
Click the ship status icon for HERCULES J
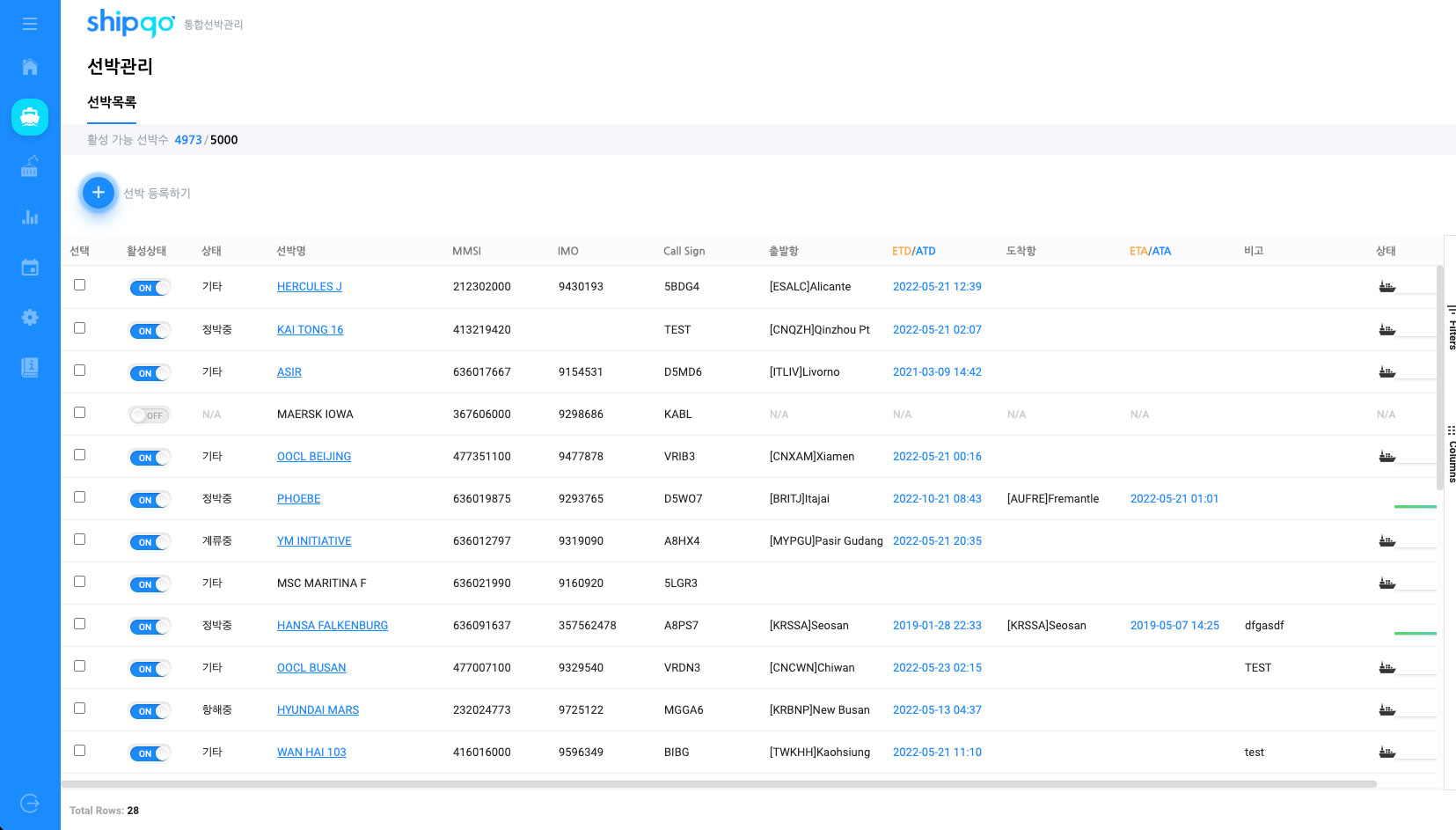click(1386, 287)
